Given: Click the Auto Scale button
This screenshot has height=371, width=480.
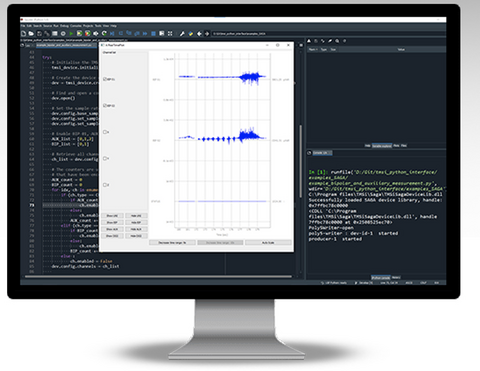Looking at the screenshot, I should pos(268,243).
